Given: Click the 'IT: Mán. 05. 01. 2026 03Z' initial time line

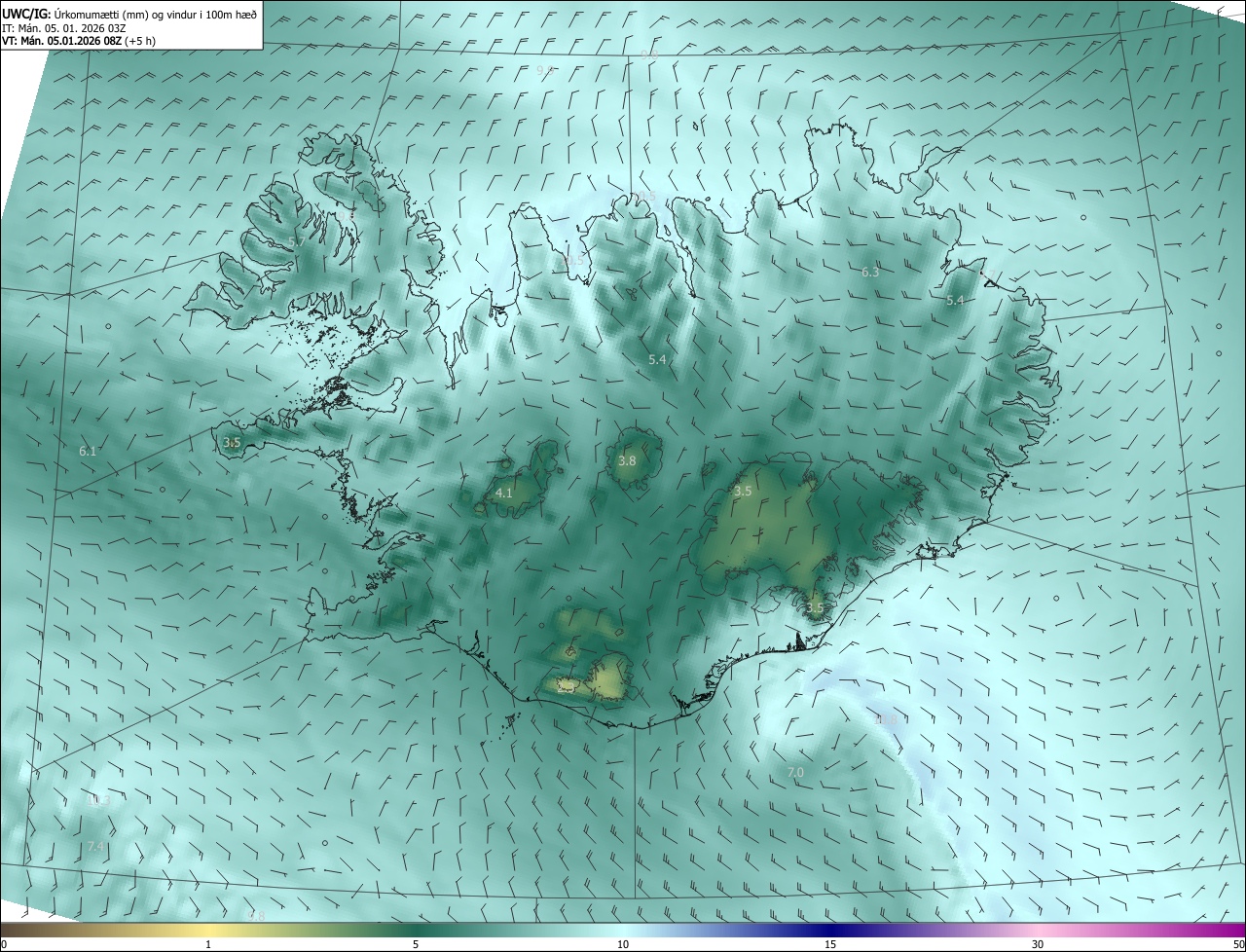Looking at the screenshot, I should [65, 27].
